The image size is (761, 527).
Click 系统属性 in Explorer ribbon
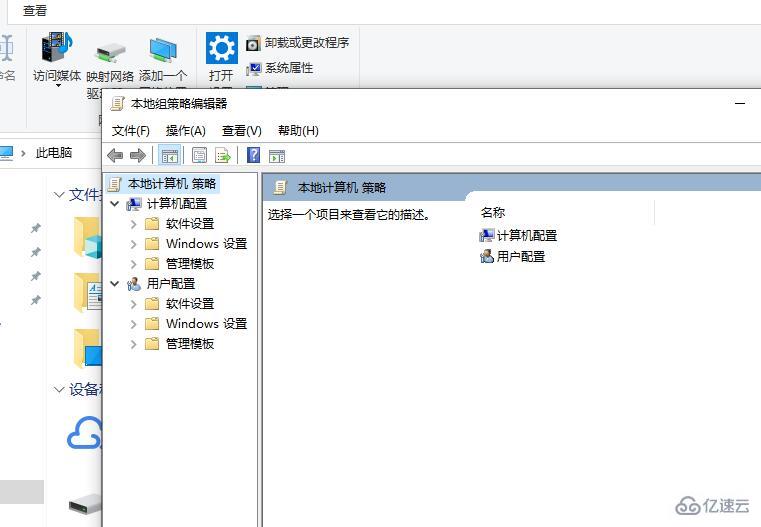[x=280, y=68]
